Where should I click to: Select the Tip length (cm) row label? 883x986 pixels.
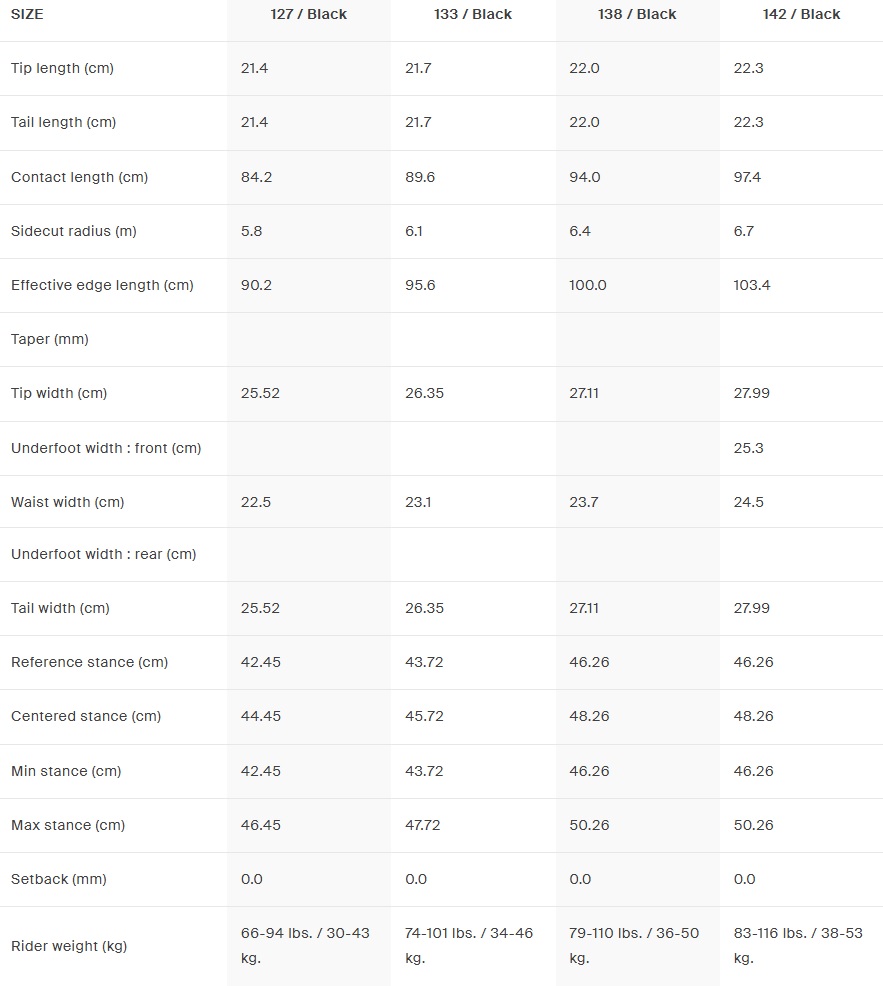pyautogui.click(x=62, y=68)
